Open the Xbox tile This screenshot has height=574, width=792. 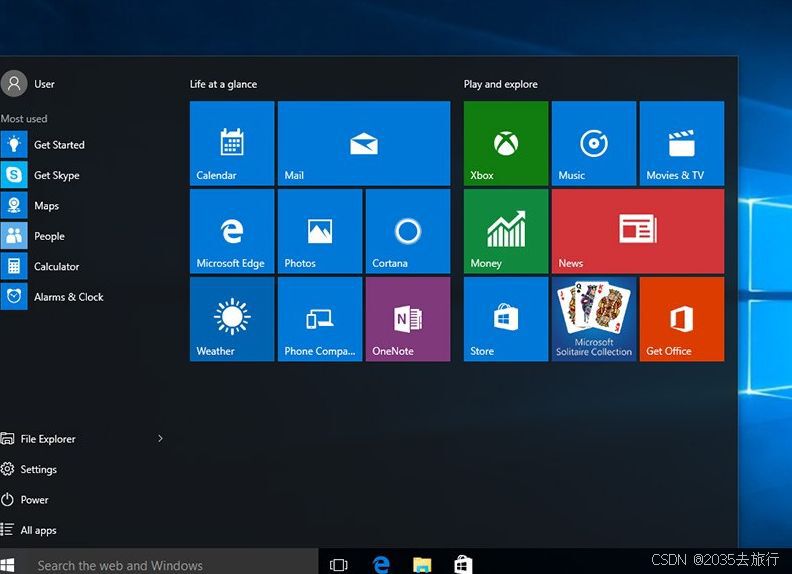pos(506,143)
